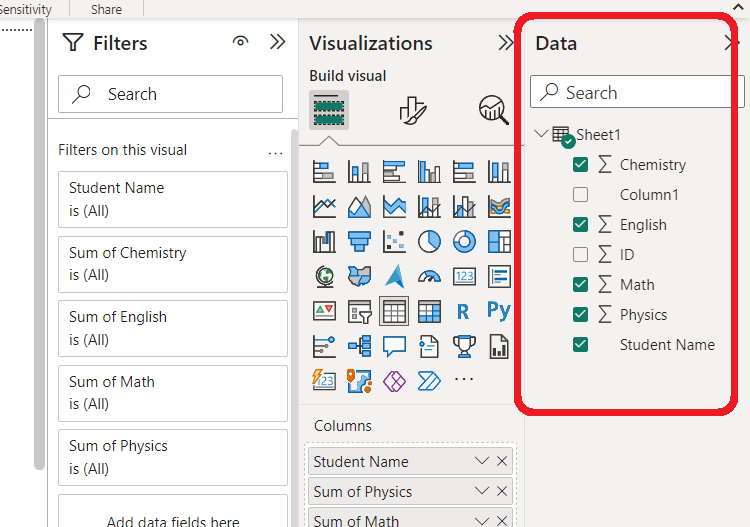Select the gauge visual

click(x=429, y=276)
